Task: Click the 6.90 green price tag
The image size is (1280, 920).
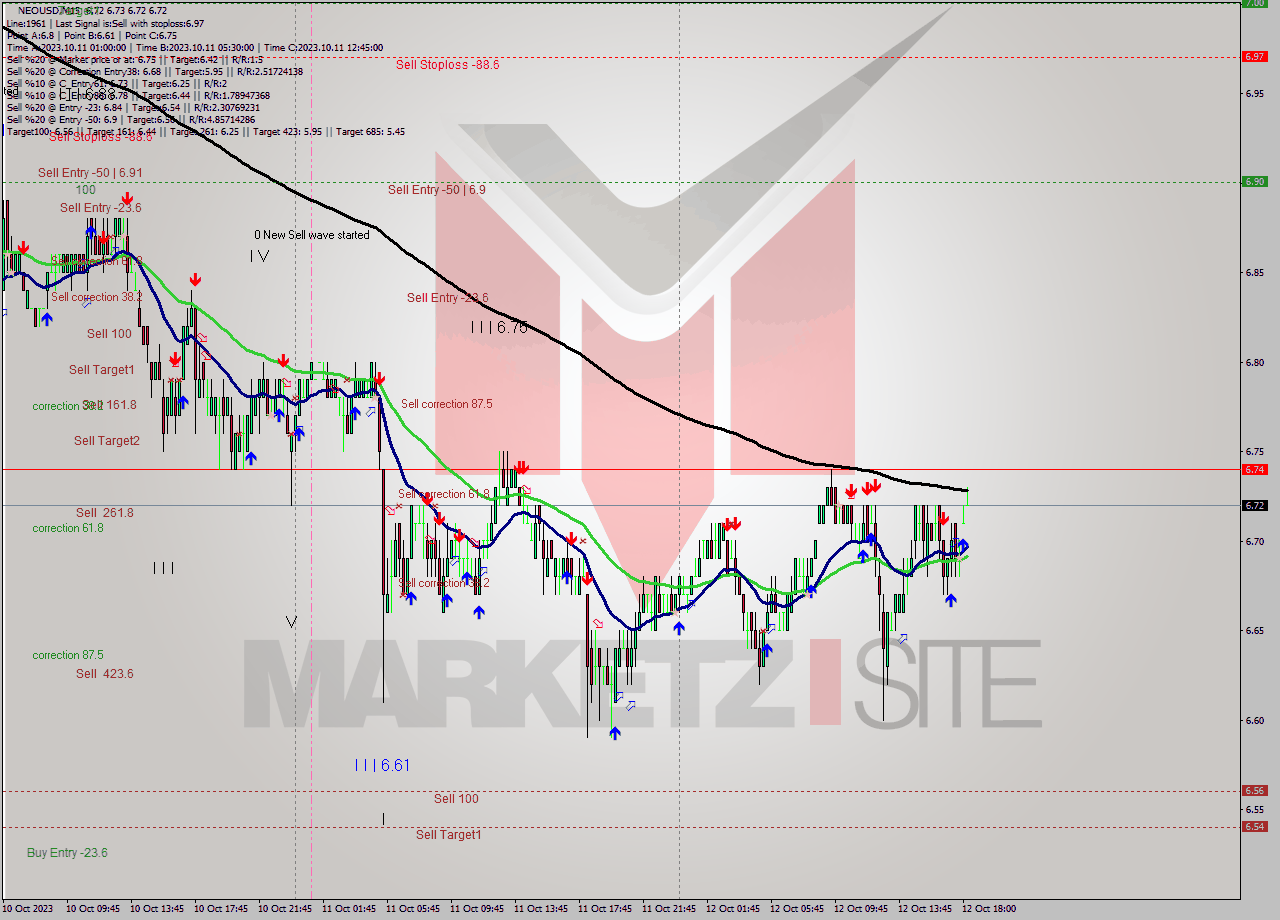Action: coord(1254,181)
